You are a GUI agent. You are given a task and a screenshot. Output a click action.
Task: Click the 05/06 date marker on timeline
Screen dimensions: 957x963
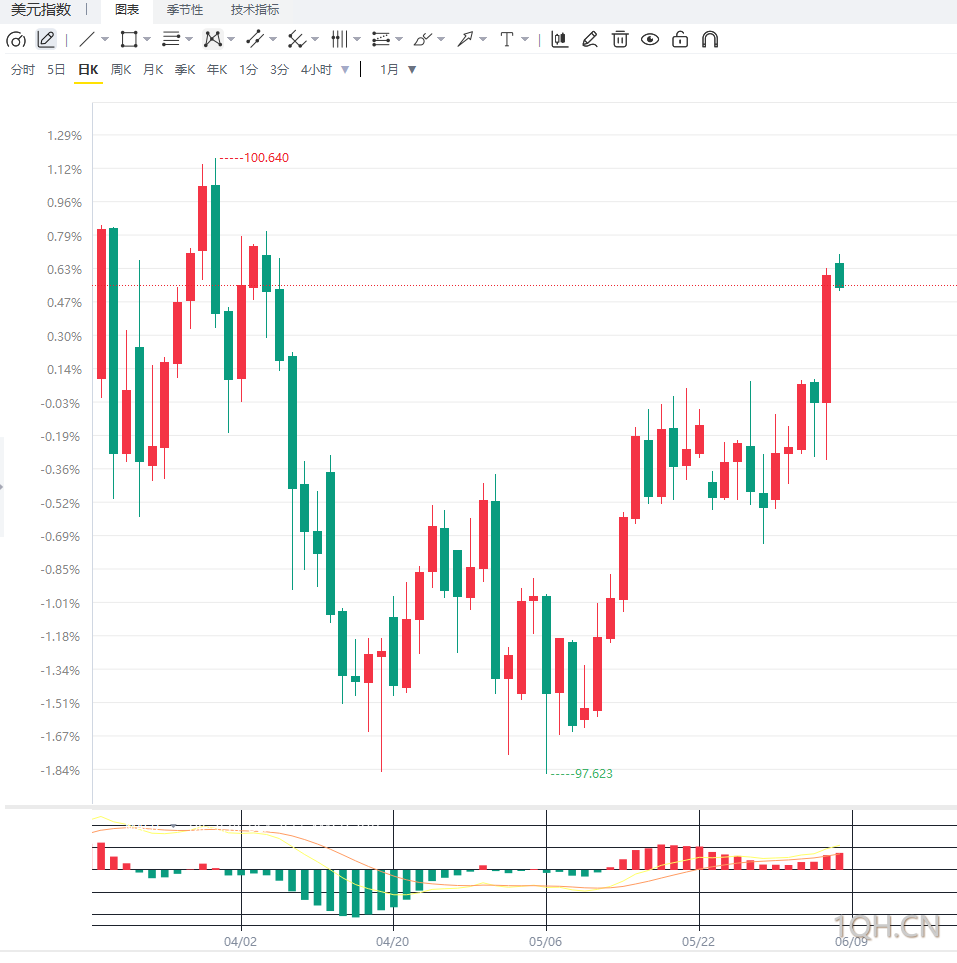point(545,942)
